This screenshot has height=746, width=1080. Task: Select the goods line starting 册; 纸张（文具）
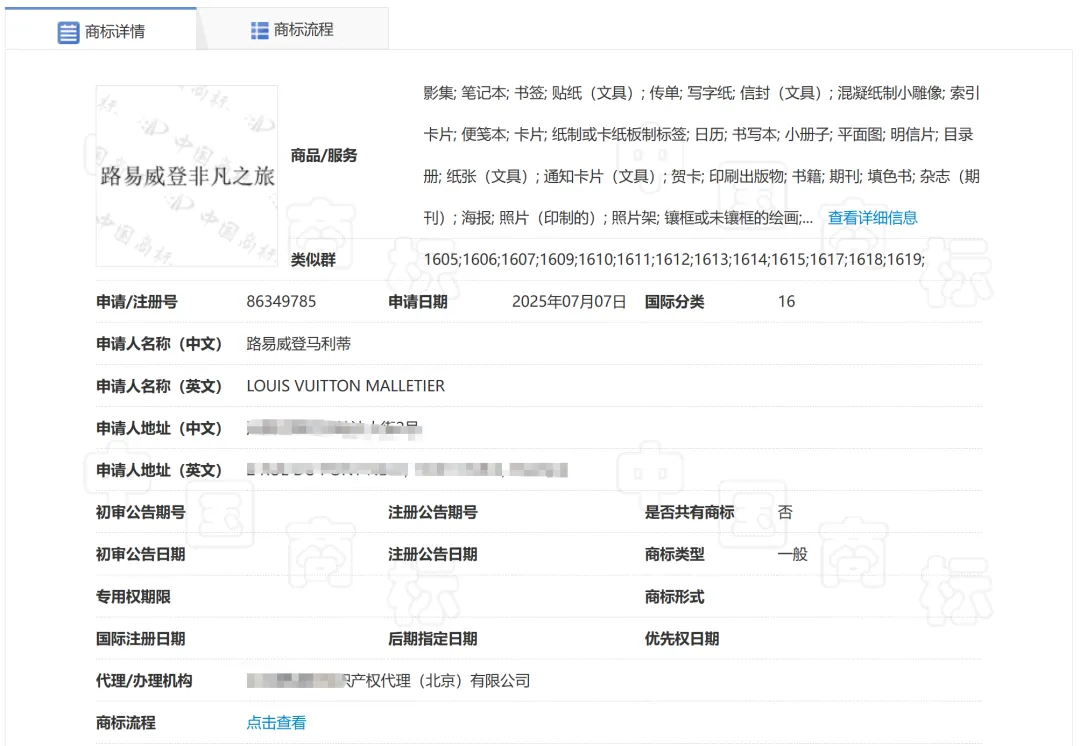[x=701, y=176]
